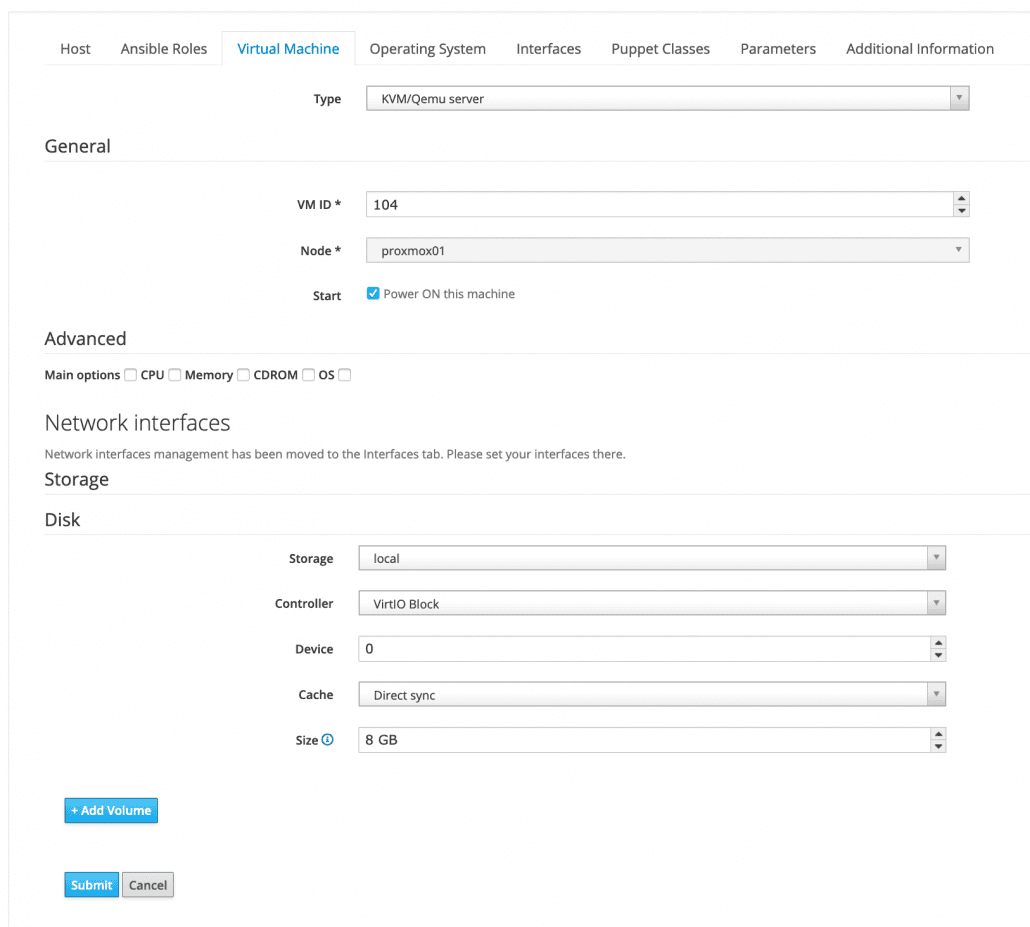Click the Add Volume button
The image size is (1030, 927).
pos(111,810)
